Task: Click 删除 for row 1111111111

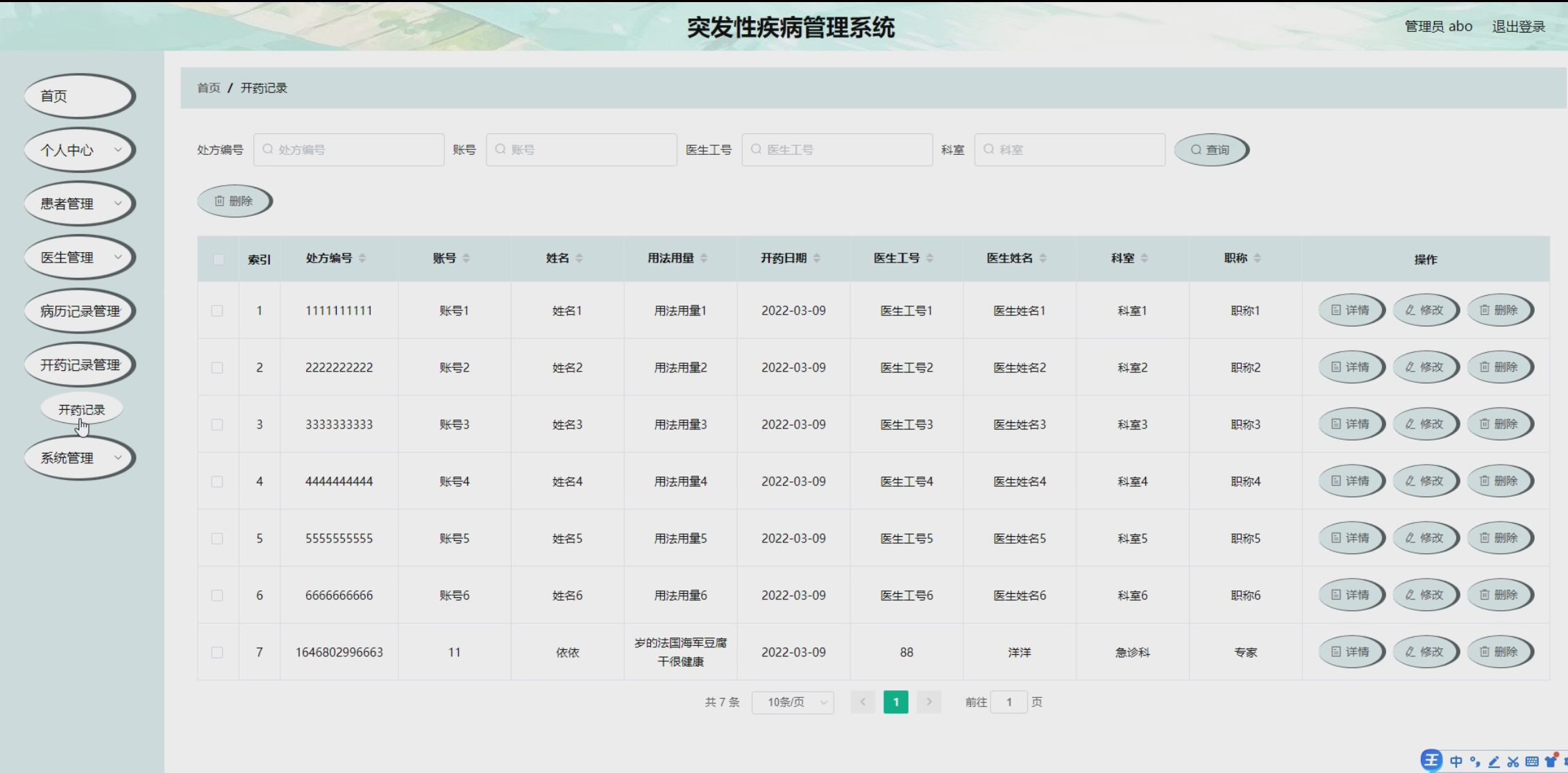Action: [1499, 310]
